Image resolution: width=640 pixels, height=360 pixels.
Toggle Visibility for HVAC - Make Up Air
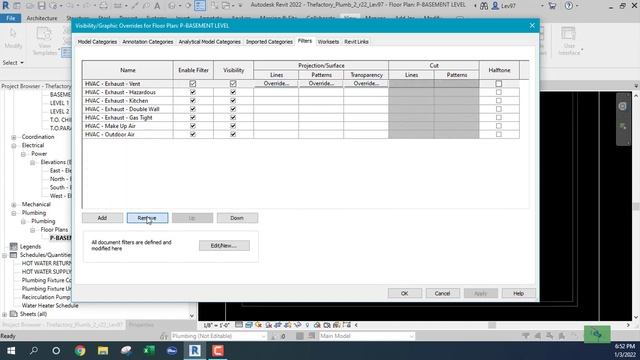tap(233, 126)
